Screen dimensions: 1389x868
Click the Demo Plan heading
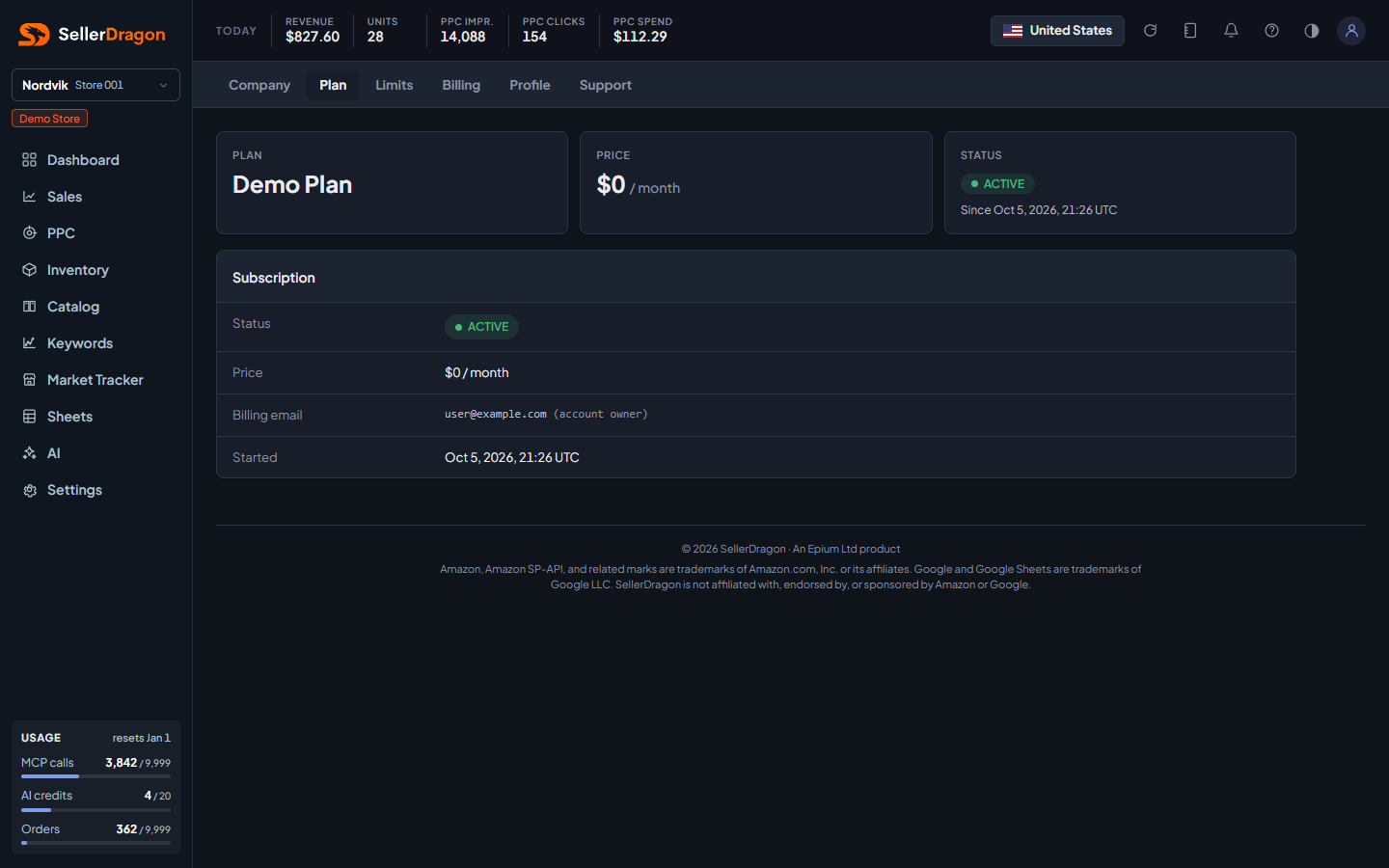pos(292,185)
